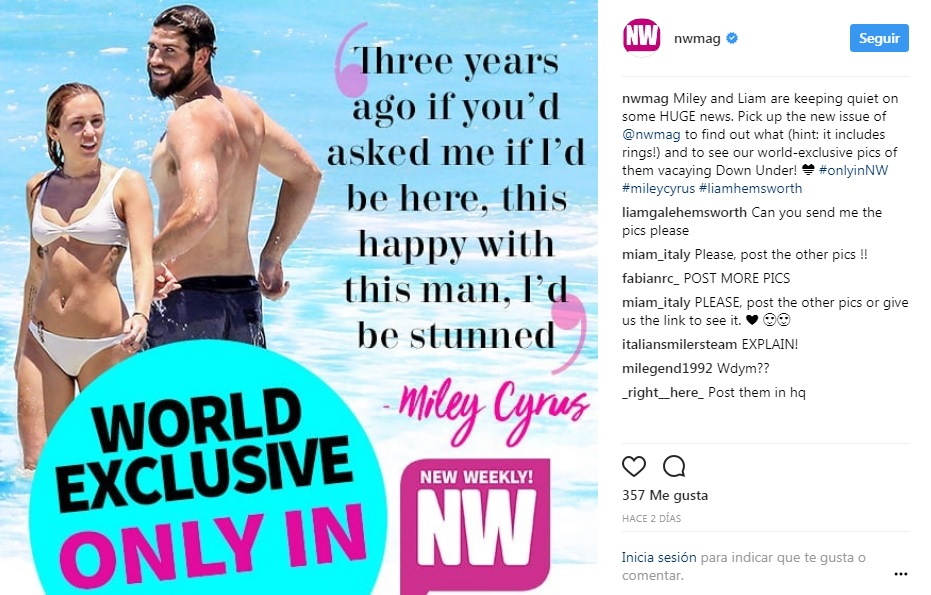Click the Inicia sesión link
This screenshot has height=595, width=931.
[659, 558]
